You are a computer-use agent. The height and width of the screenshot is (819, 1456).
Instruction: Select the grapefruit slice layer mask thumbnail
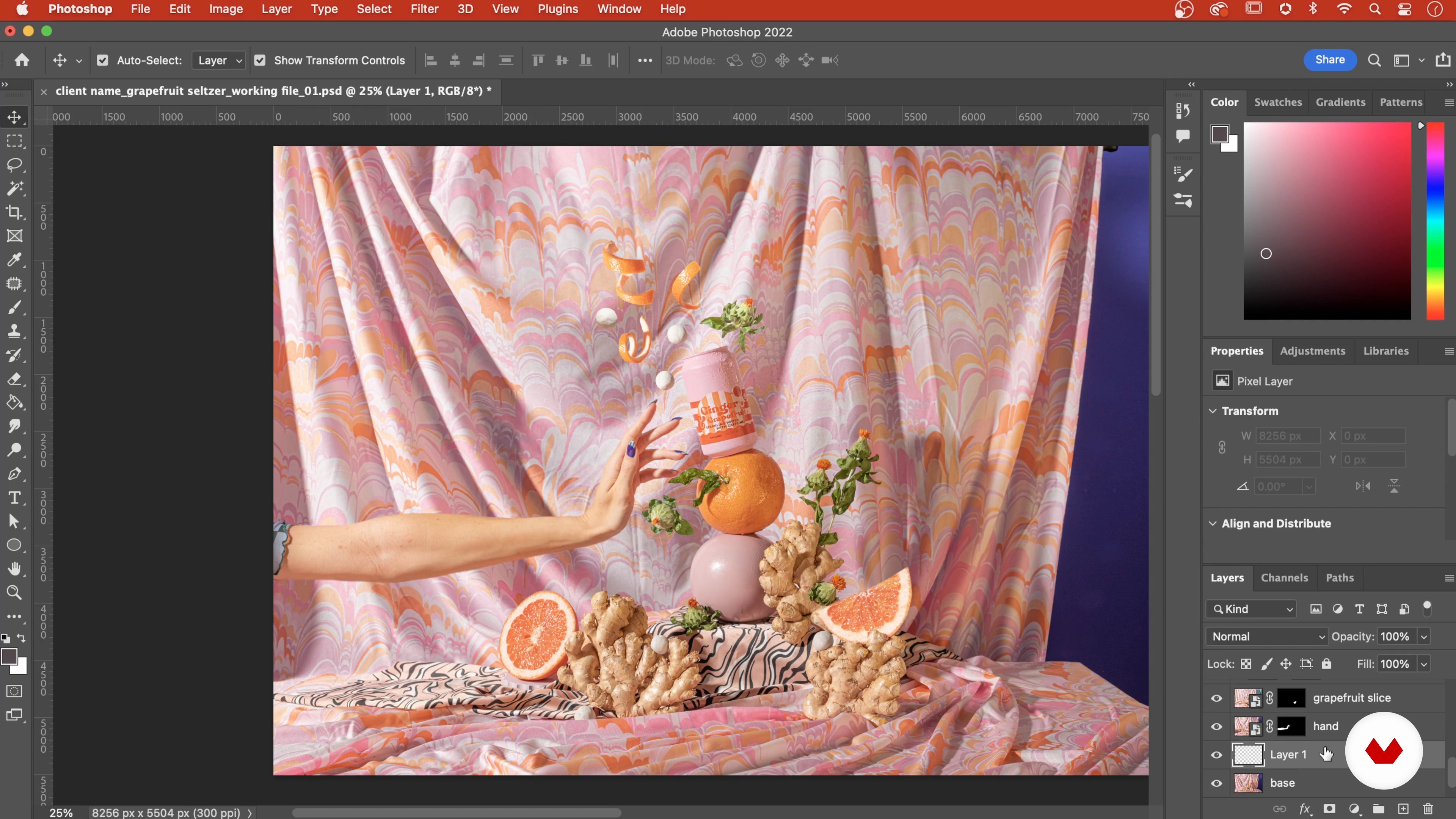click(1291, 698)
